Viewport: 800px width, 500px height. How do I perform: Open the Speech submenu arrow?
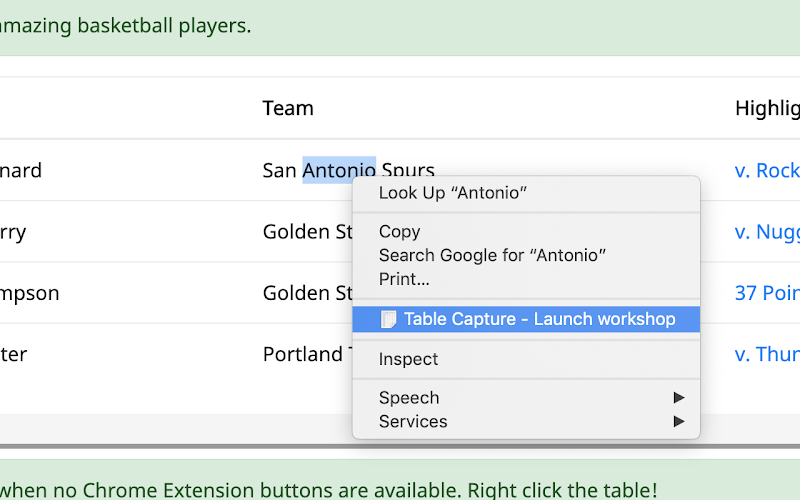679,397
